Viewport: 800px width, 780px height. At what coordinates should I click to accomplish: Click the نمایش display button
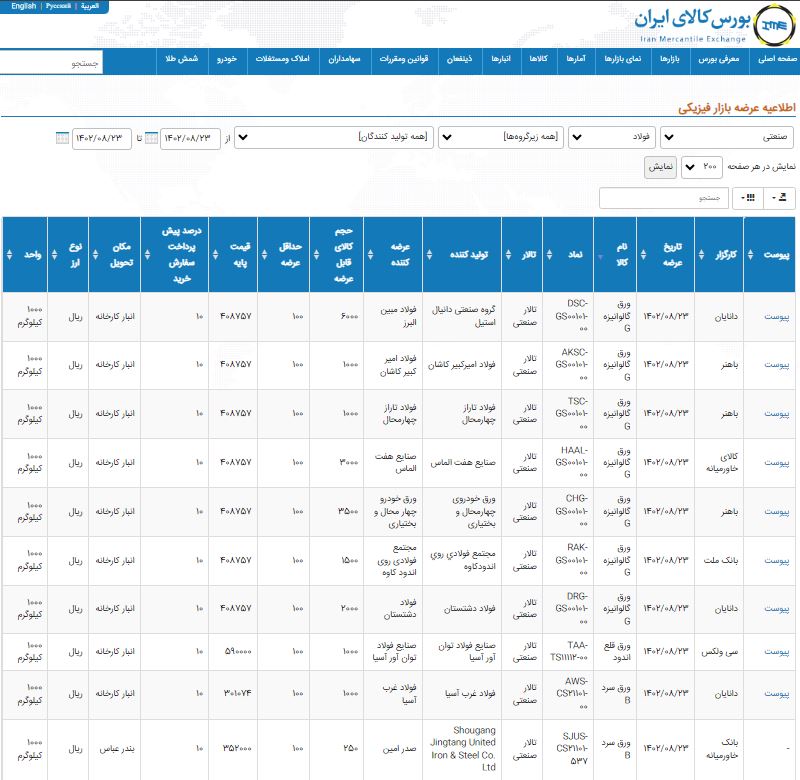[661, 167]
